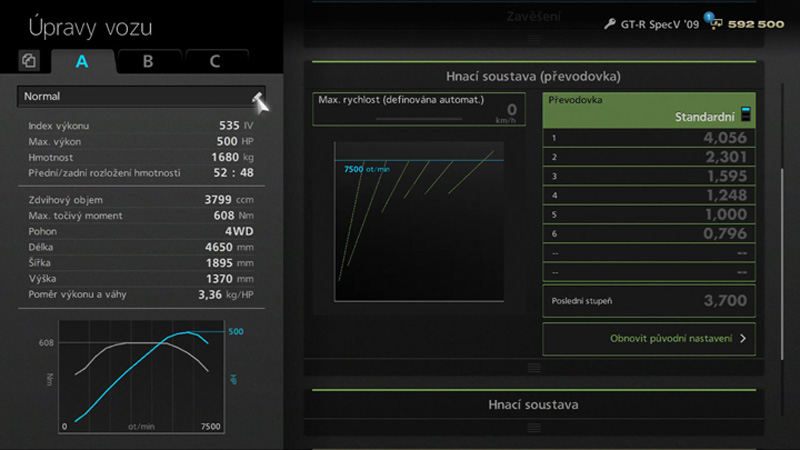Open the Převodovka Standardní selector
Screen dimensions: 800x450
648,109
